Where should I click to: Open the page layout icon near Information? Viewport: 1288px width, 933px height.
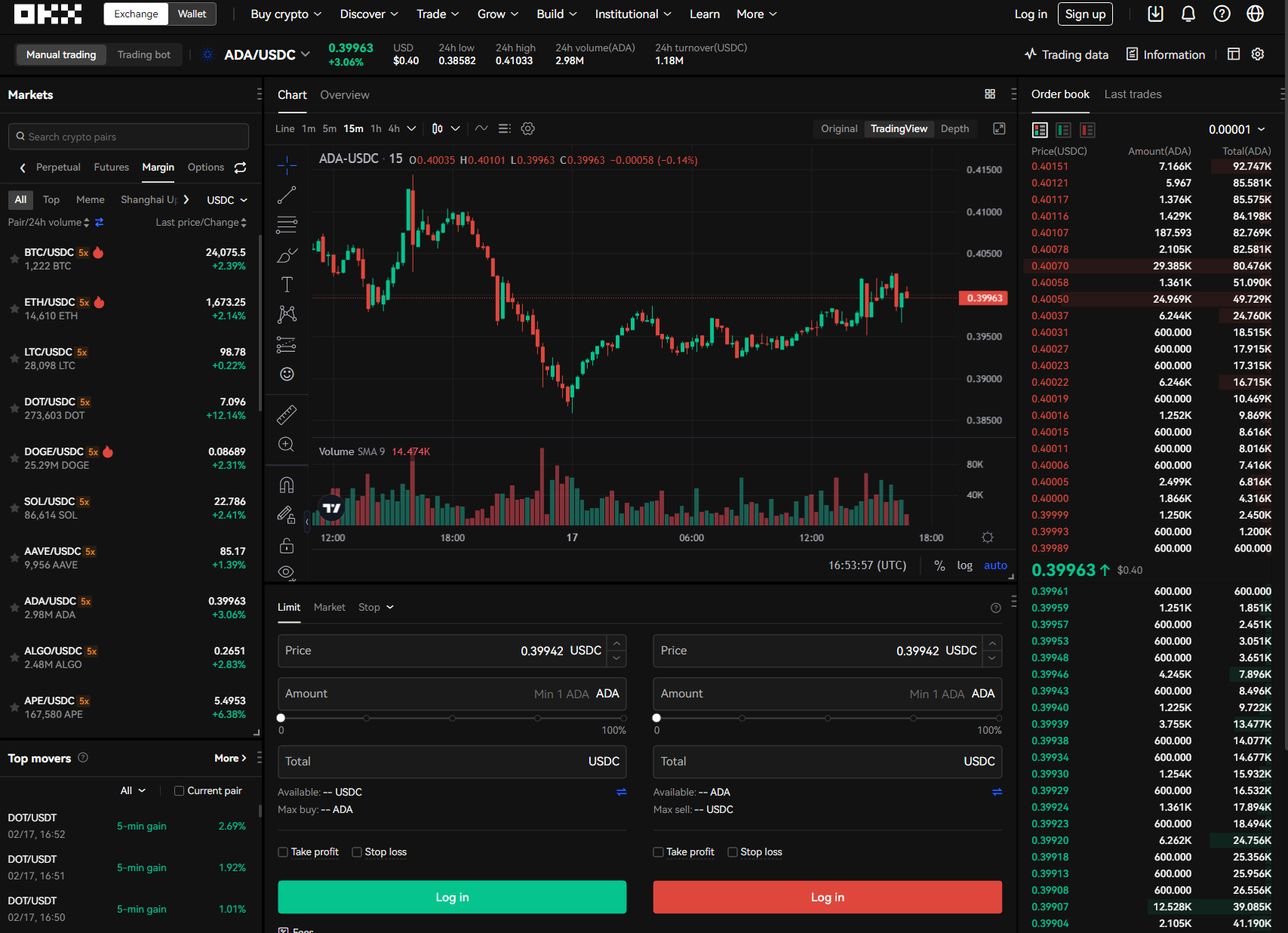[1234, 54]
